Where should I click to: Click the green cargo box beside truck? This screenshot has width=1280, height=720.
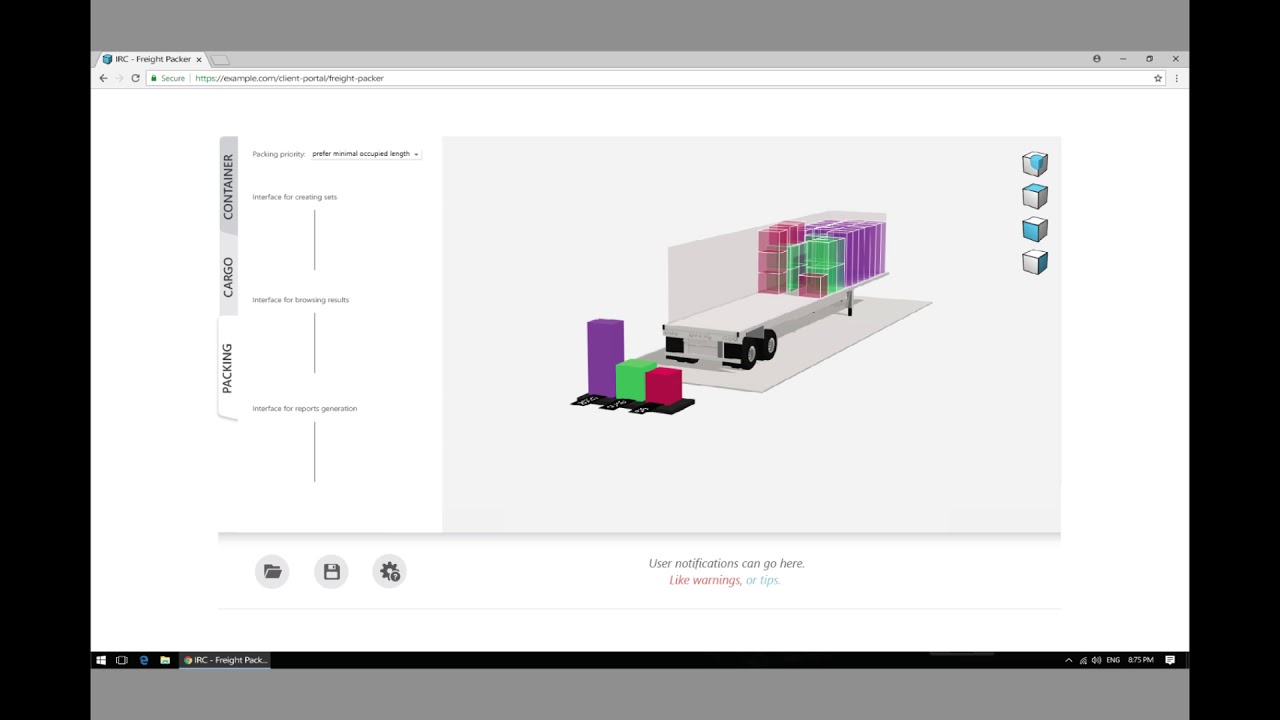point(633,381)
